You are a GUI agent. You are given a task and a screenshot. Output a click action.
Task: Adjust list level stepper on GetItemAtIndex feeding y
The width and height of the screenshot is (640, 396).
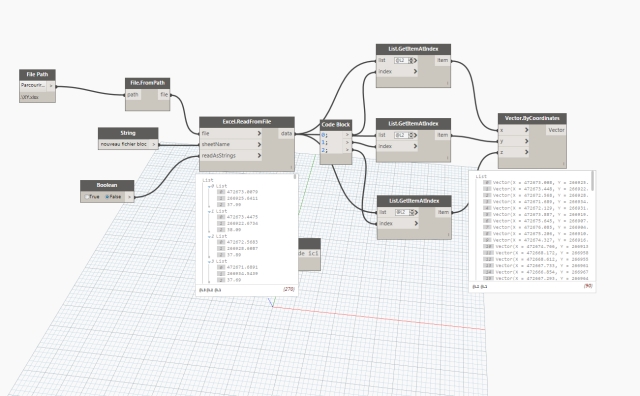(x=411, y=135)
